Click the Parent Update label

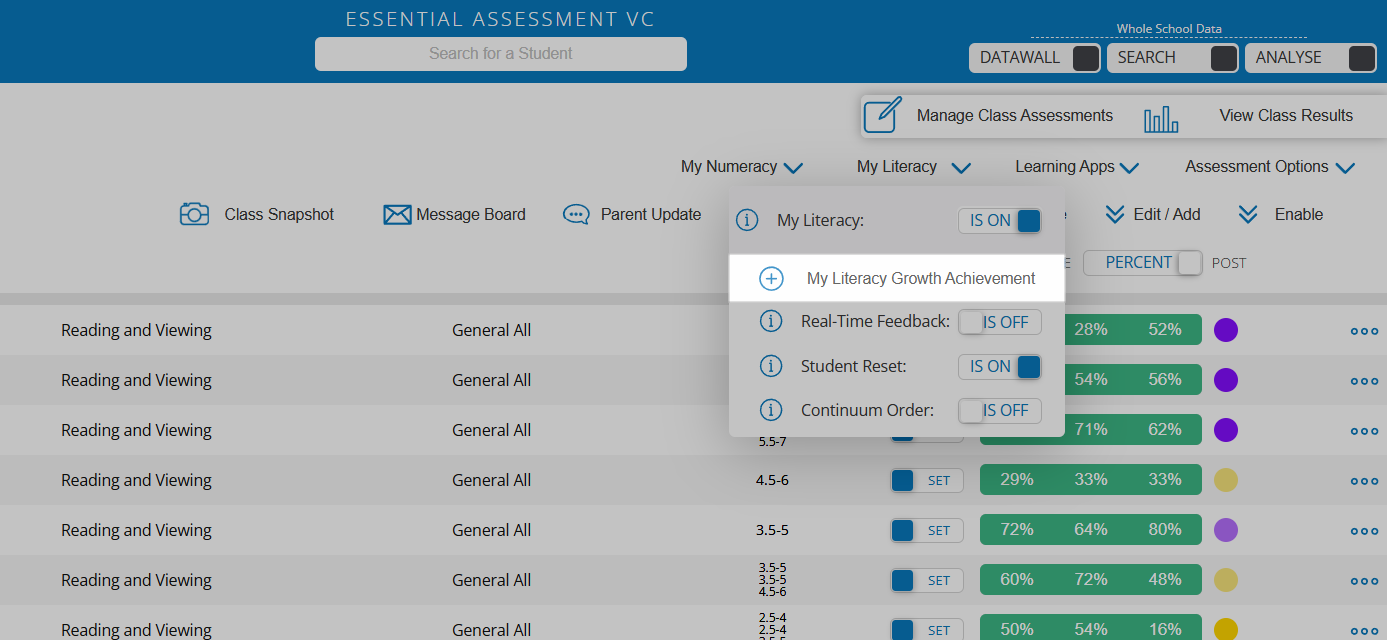click(x=651, y=215)
